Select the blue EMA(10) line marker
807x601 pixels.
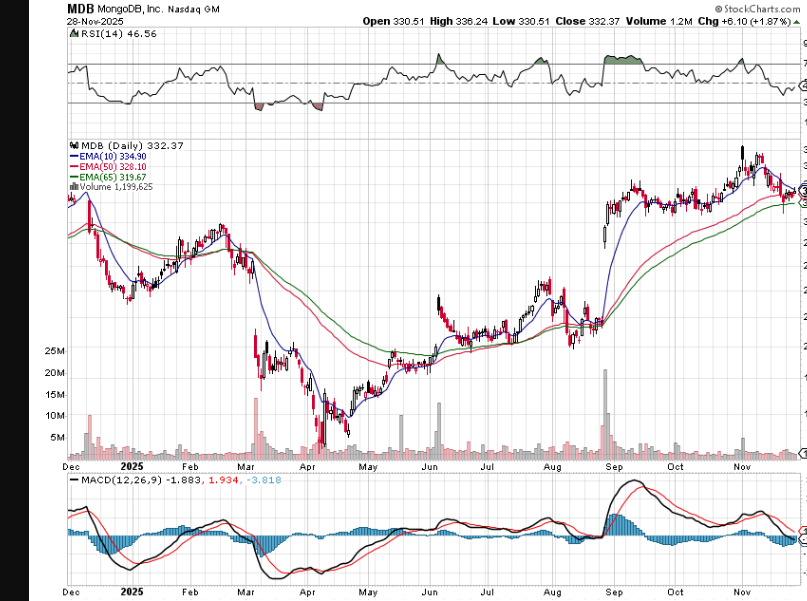coord(73,156)
